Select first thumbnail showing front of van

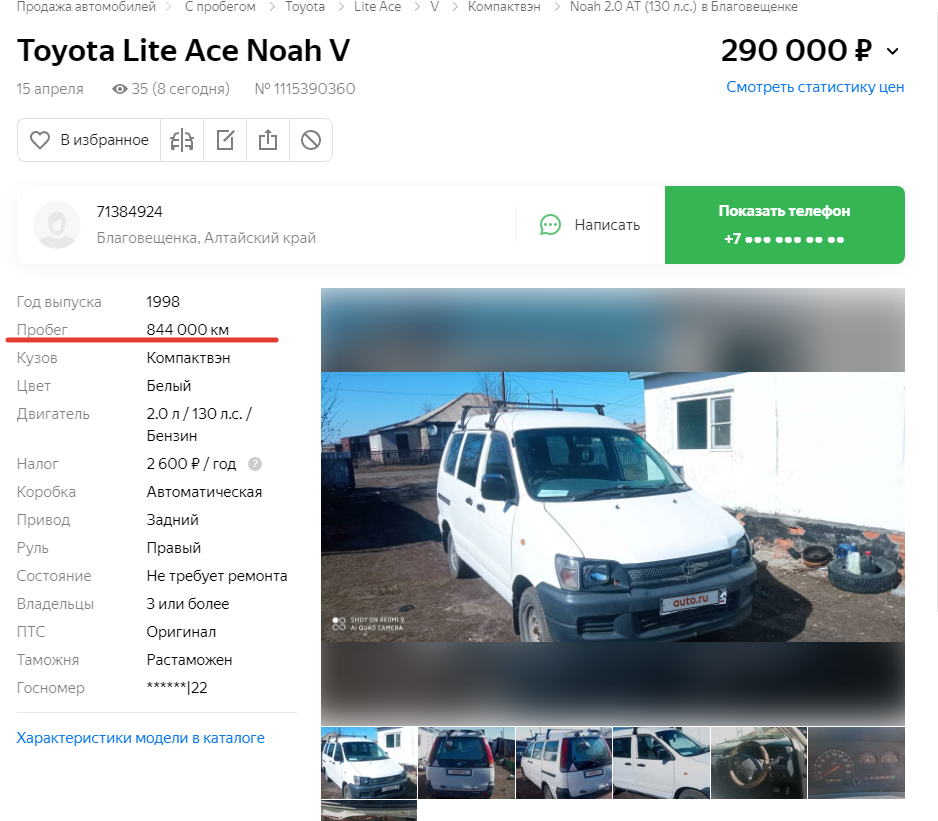click(x=369, y=763)
